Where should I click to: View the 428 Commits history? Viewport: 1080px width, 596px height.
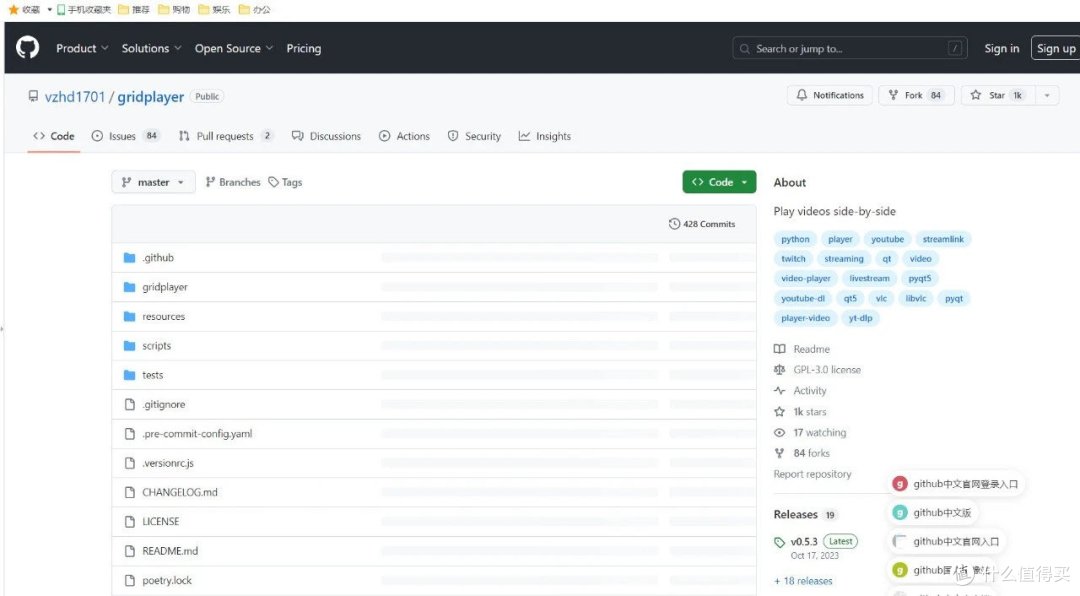click(702, 224)
